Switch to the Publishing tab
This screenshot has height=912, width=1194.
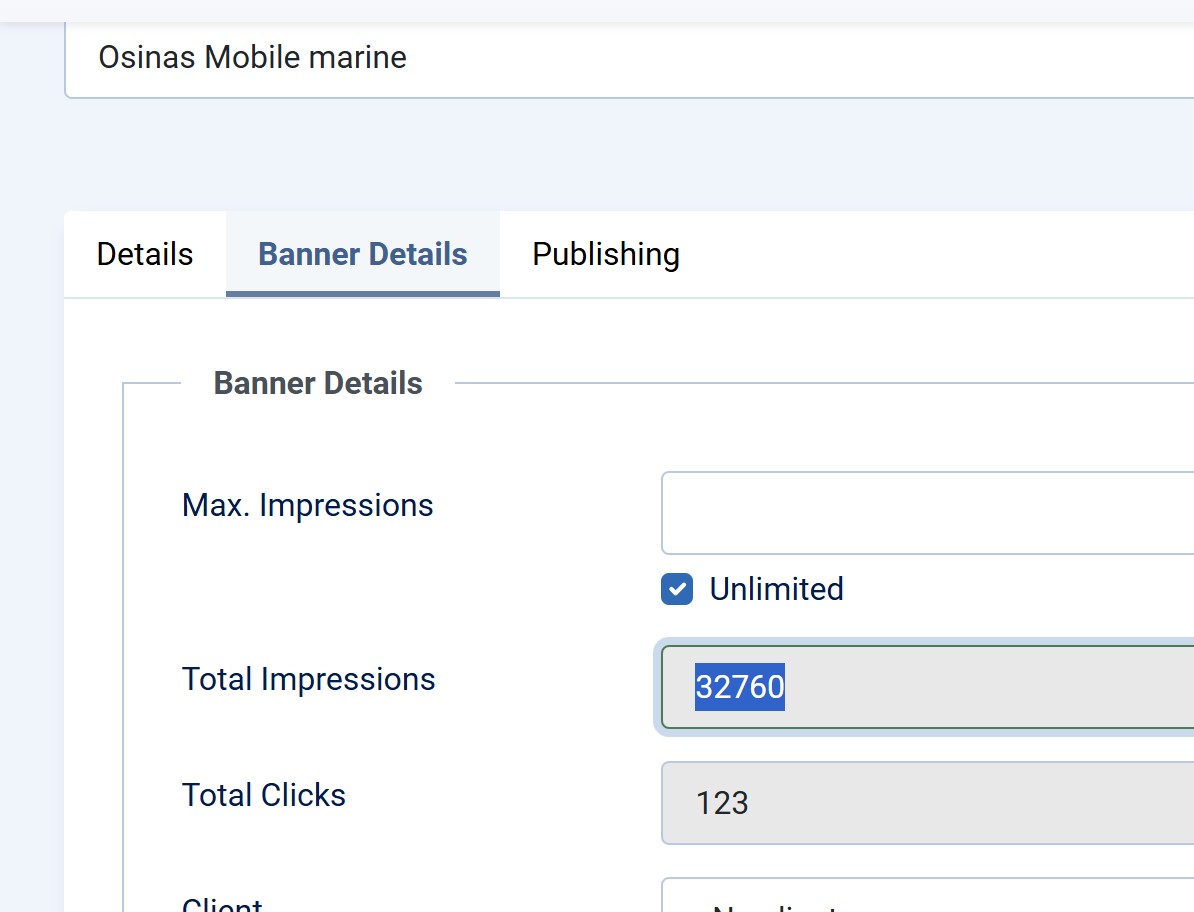tap(605, 254)
